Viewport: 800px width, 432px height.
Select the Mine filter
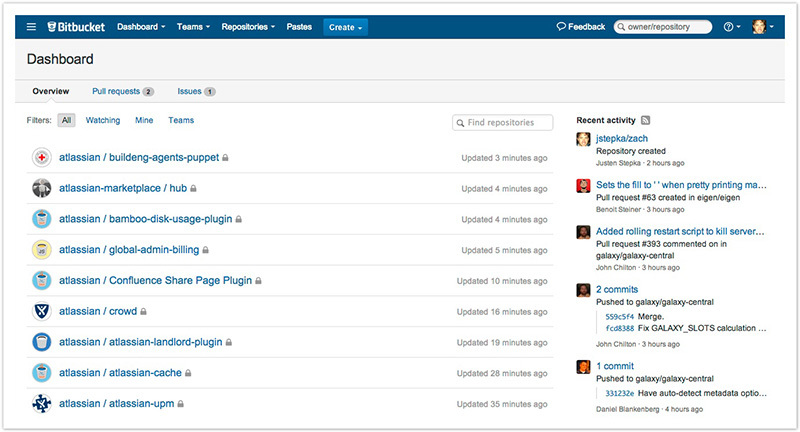point(144,120)
